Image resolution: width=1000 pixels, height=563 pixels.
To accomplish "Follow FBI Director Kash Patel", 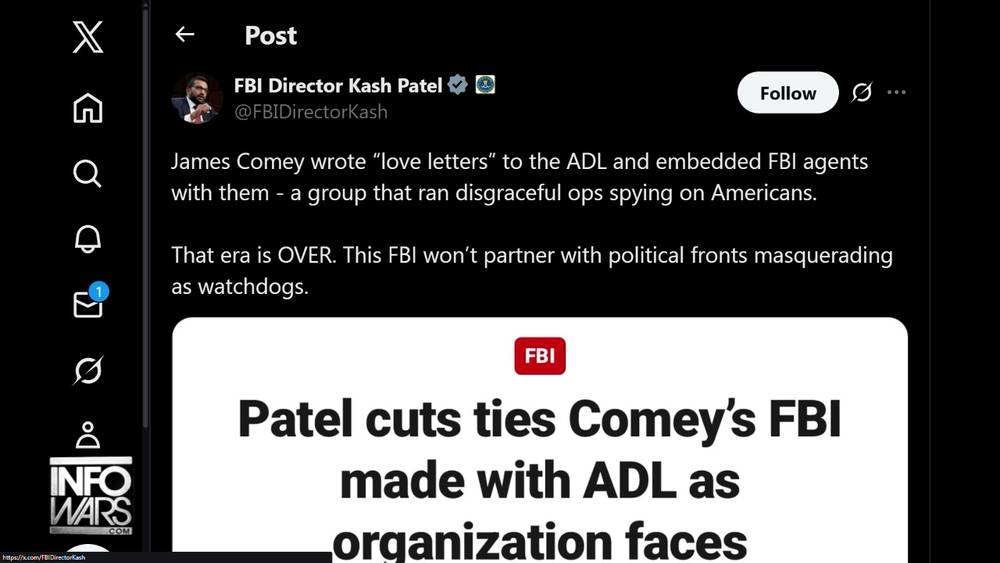I will tap(787, 93).
